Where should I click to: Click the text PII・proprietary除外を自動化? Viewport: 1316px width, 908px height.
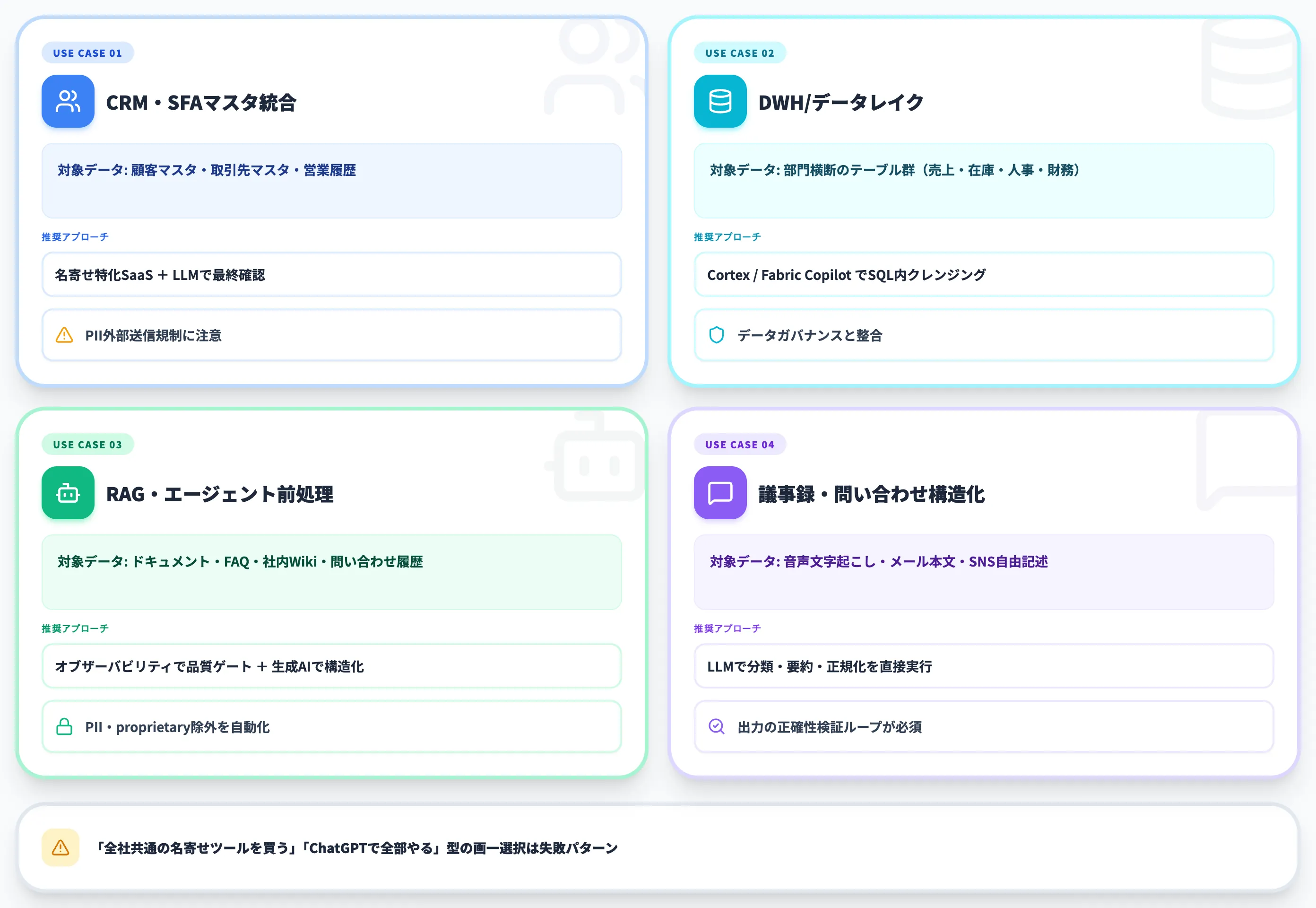(x=177, y=727)
